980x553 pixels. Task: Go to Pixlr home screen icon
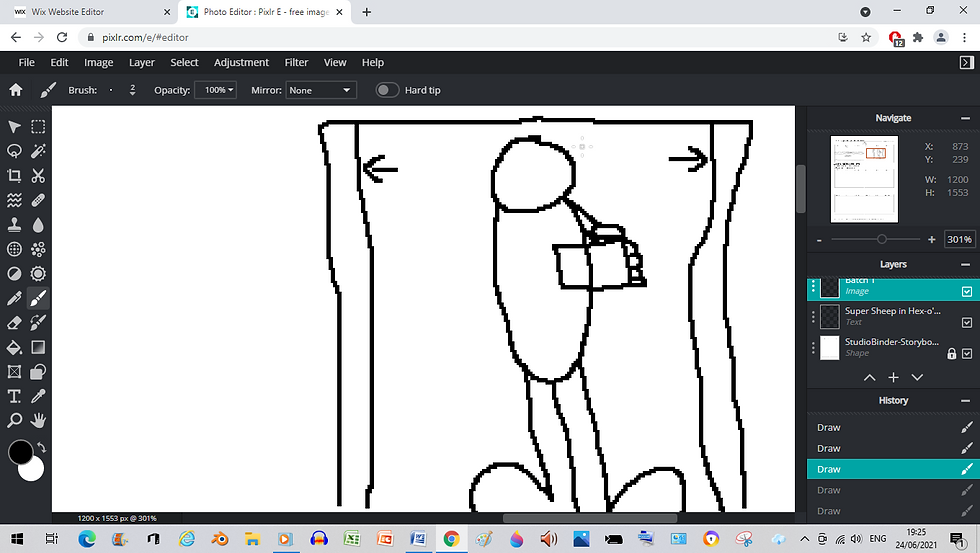click(16, 90)
